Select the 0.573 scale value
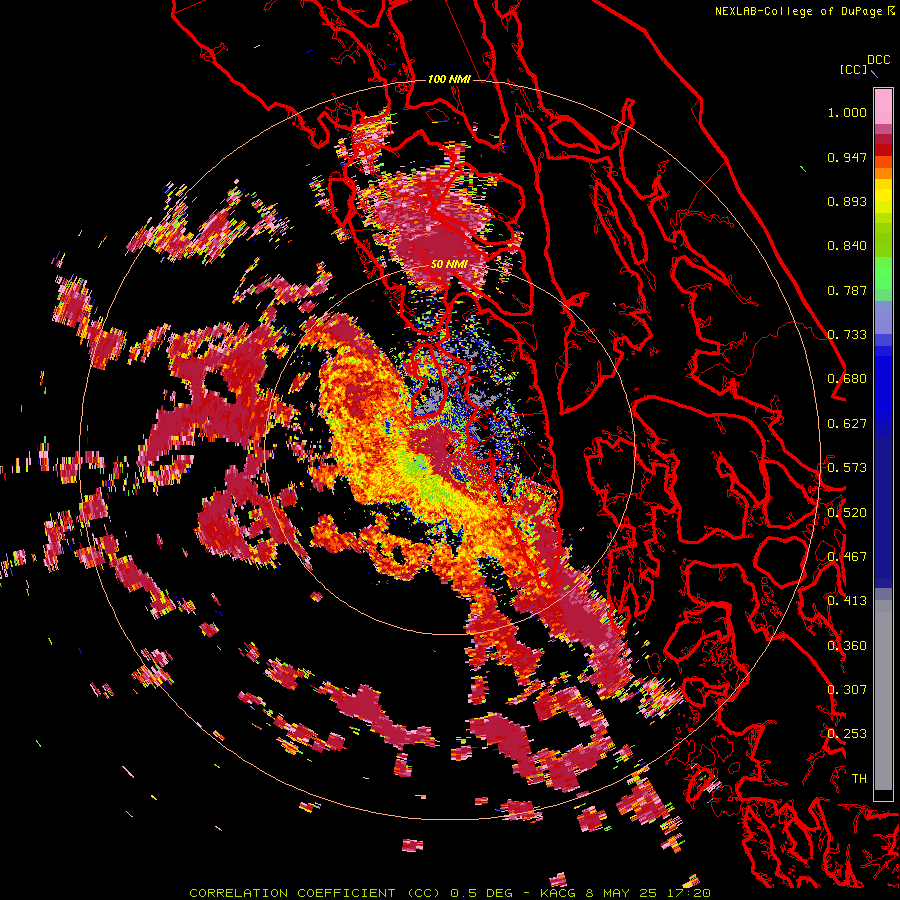Viewport: 900px width, 900px height. [847, 468]
